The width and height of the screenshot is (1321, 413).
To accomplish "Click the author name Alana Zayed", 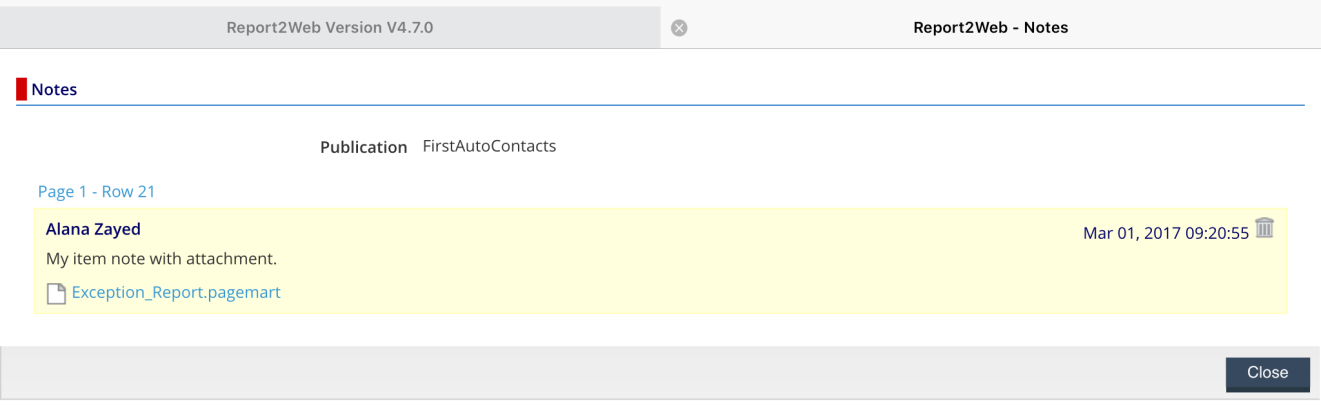I will (x=93, y=229).
